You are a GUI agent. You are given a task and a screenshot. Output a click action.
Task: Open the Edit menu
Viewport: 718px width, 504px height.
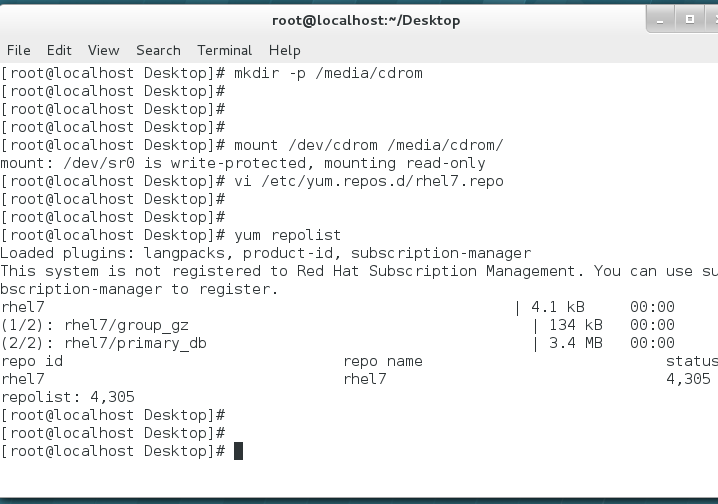tap(59, 50)
